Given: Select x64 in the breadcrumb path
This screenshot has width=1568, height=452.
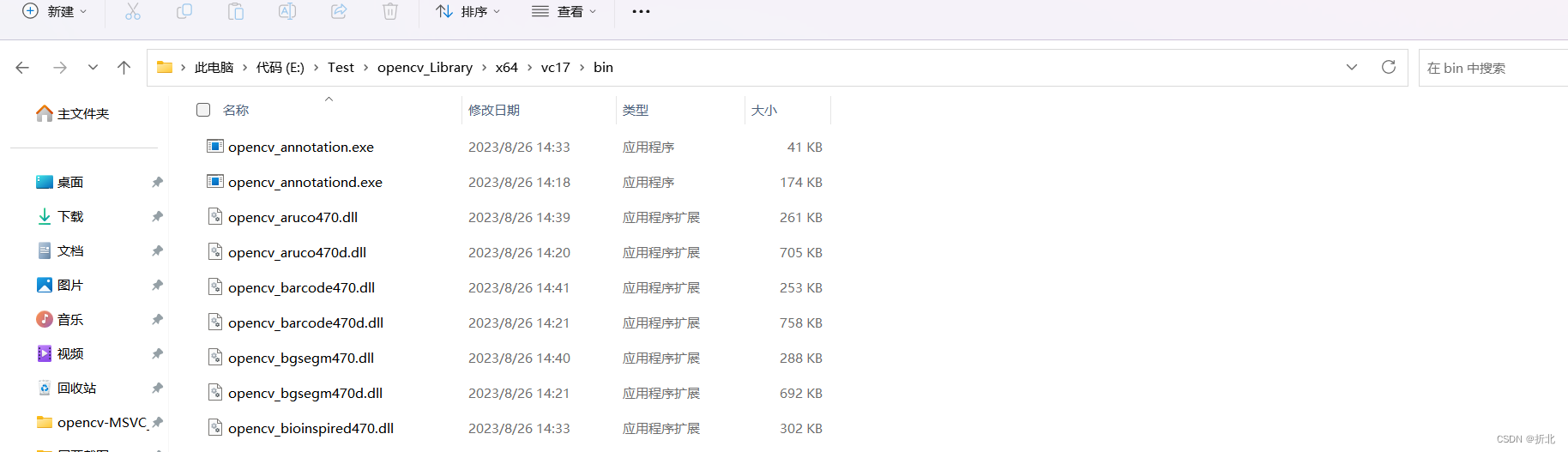Looking at the screenshot, I should [507, 68].
